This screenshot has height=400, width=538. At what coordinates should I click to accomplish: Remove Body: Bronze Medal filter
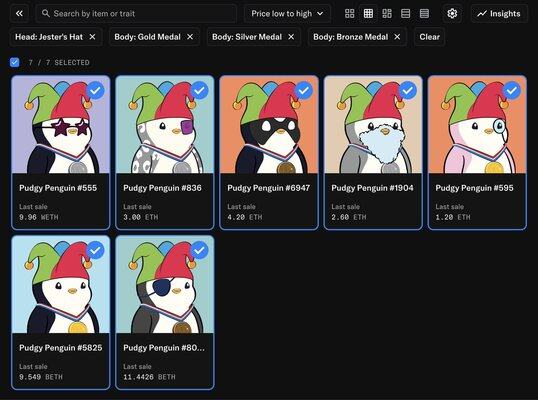click(397, 37)
